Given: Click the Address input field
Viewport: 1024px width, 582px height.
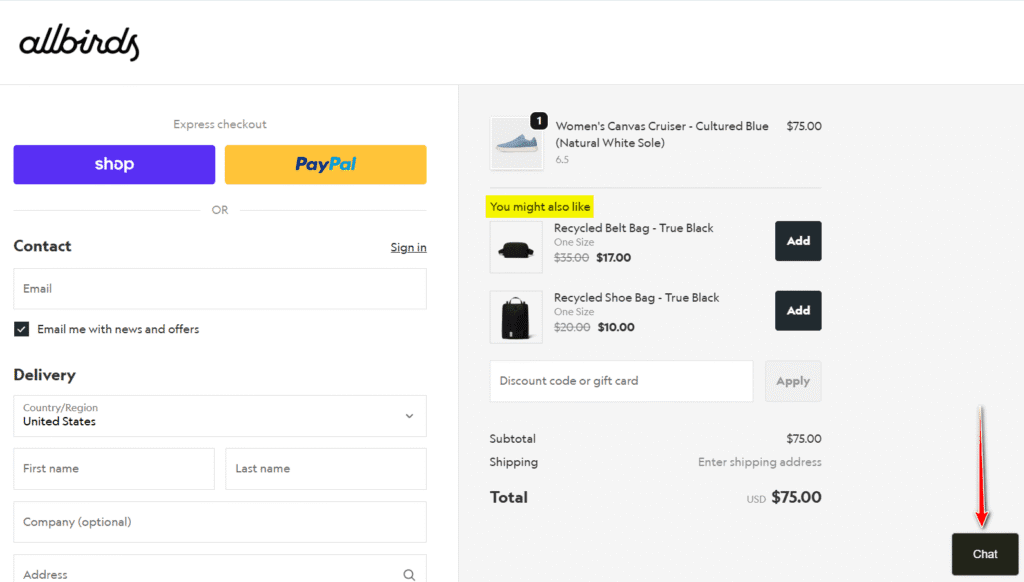Looking at the screenshot, I should [220, 569].
